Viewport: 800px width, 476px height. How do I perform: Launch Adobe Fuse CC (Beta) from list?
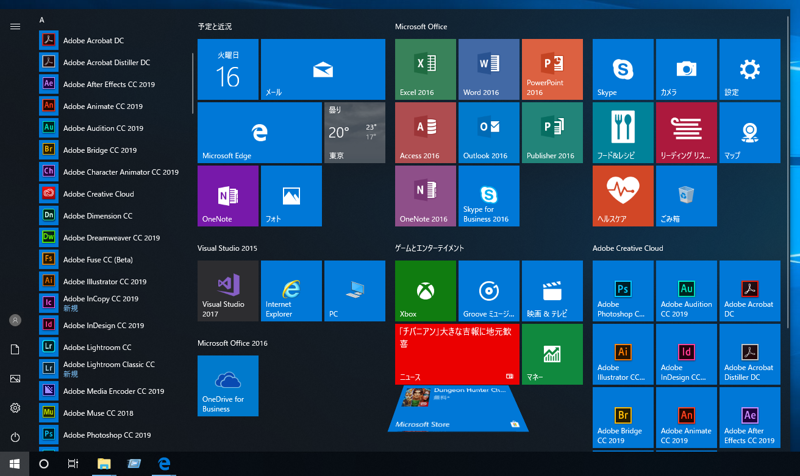click(113, 260)
